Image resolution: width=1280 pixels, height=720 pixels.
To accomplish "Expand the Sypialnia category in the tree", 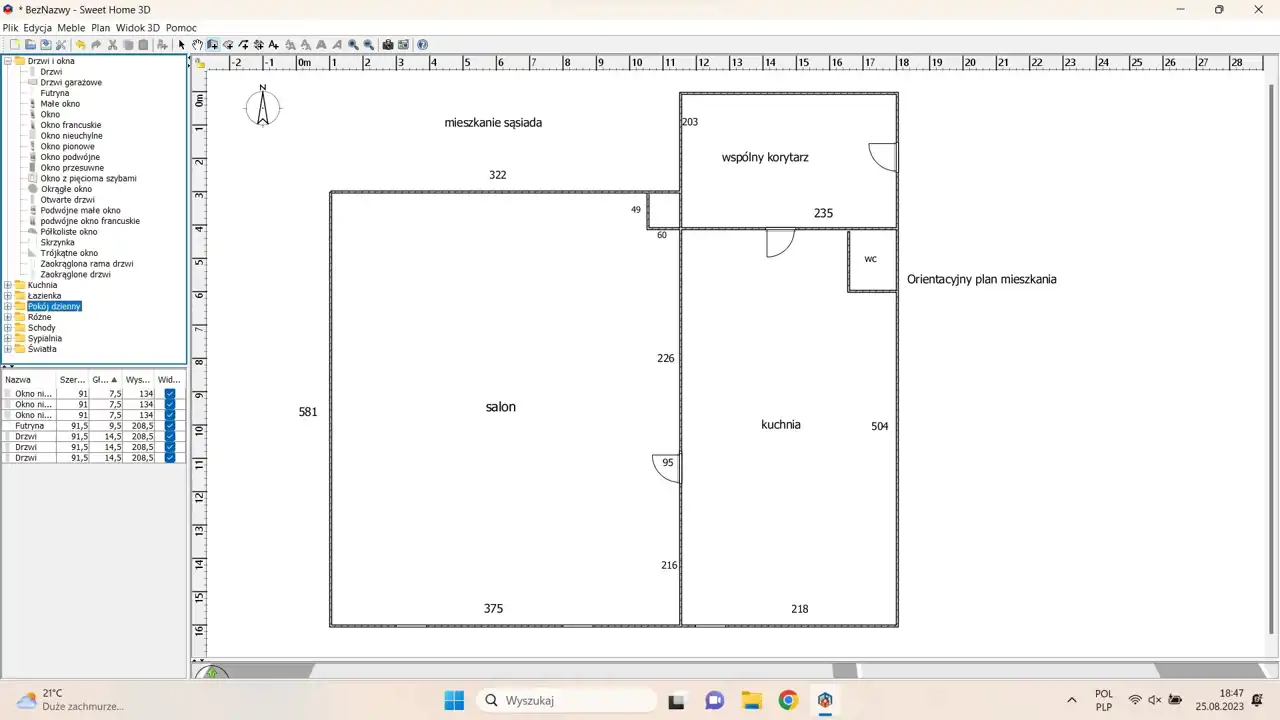I will (x=8, y=339).
